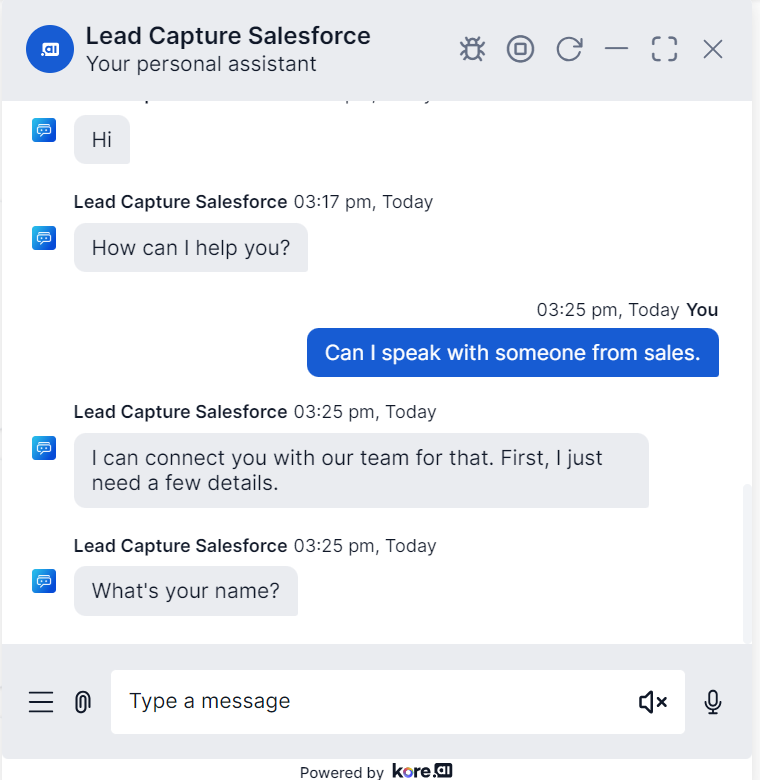The width and height of the screenshot is (760, 780).
Task: Activate the microphone for voice input
Action: click(x=713, y=702)
